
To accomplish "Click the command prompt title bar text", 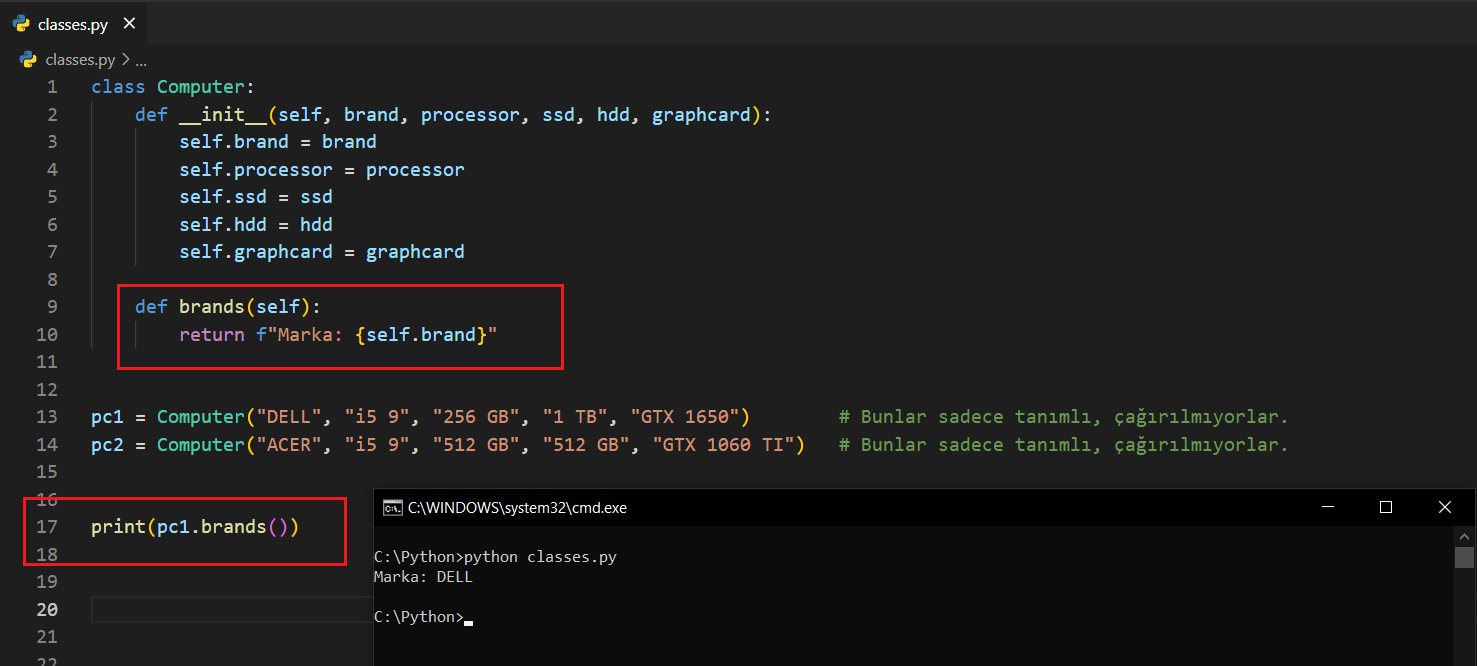I will pyautogui.click(x=517, y=508).
